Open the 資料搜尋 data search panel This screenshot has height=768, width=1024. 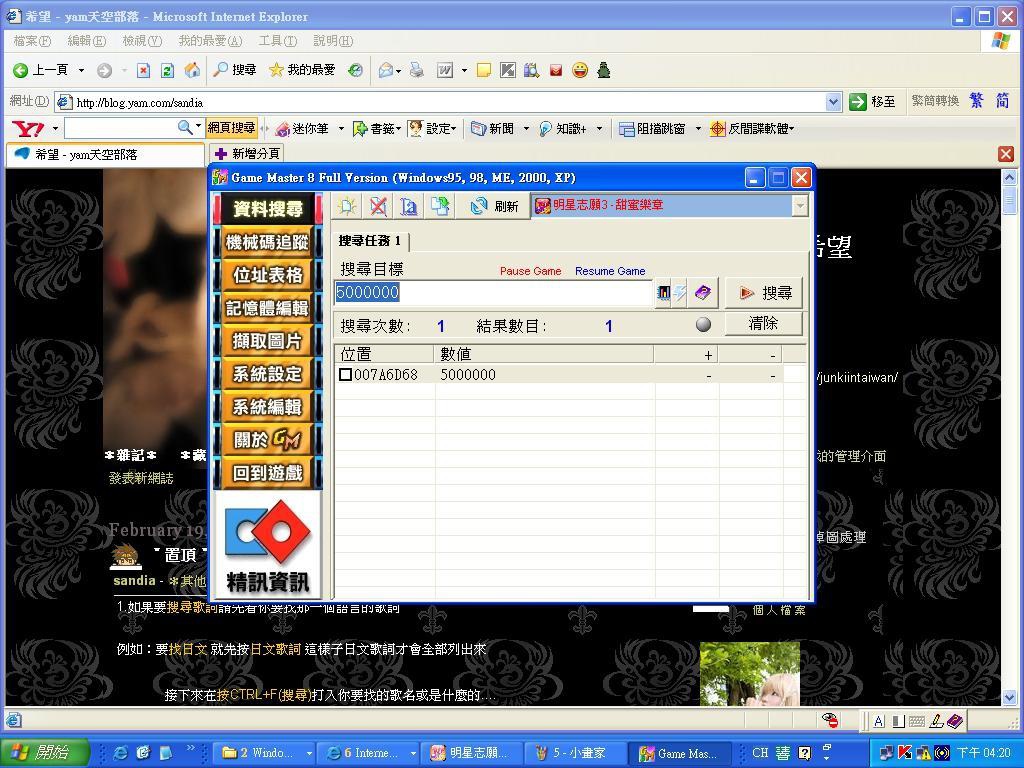coord(268,209)
